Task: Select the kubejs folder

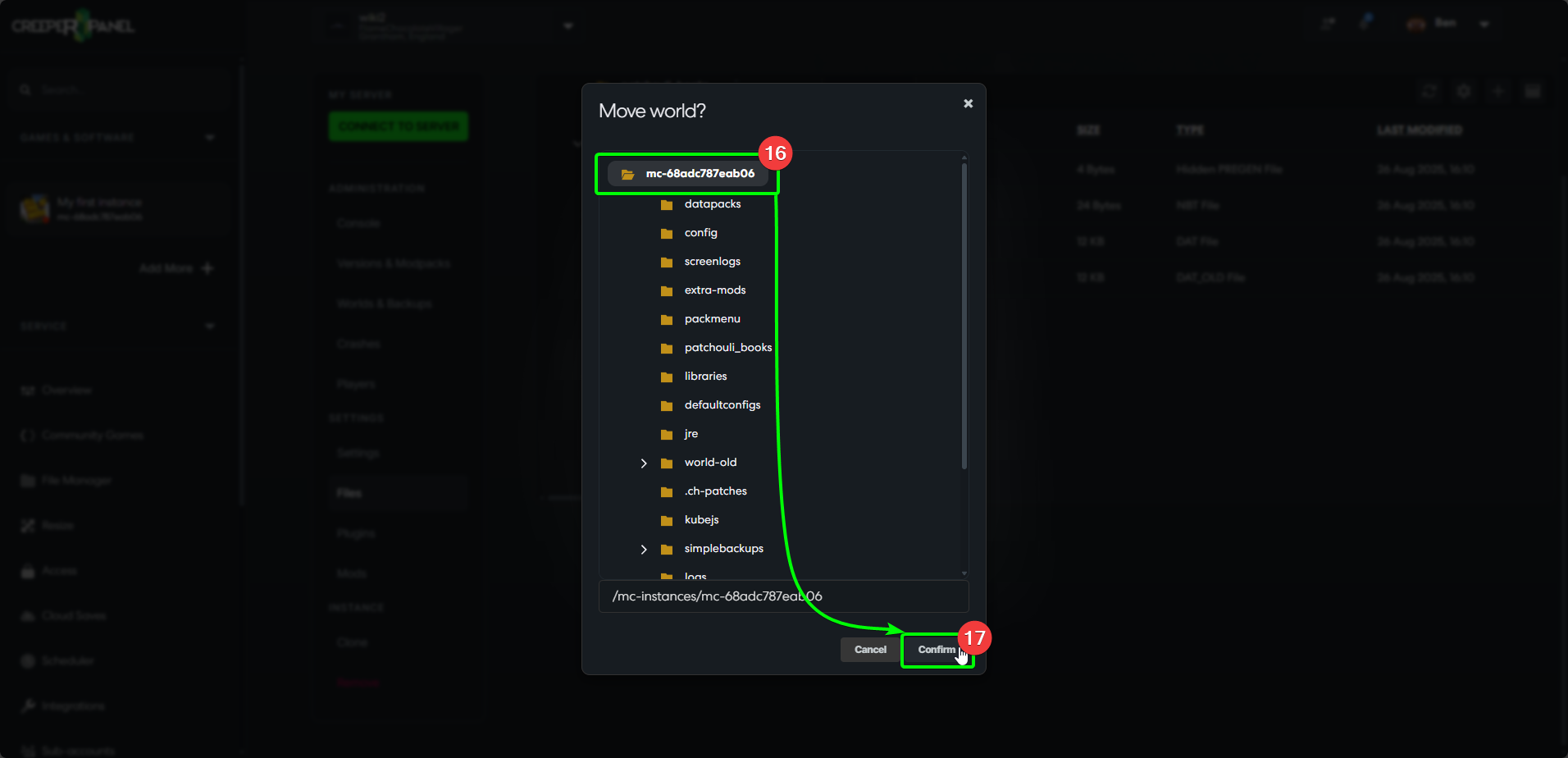Action: click(701, 520)
